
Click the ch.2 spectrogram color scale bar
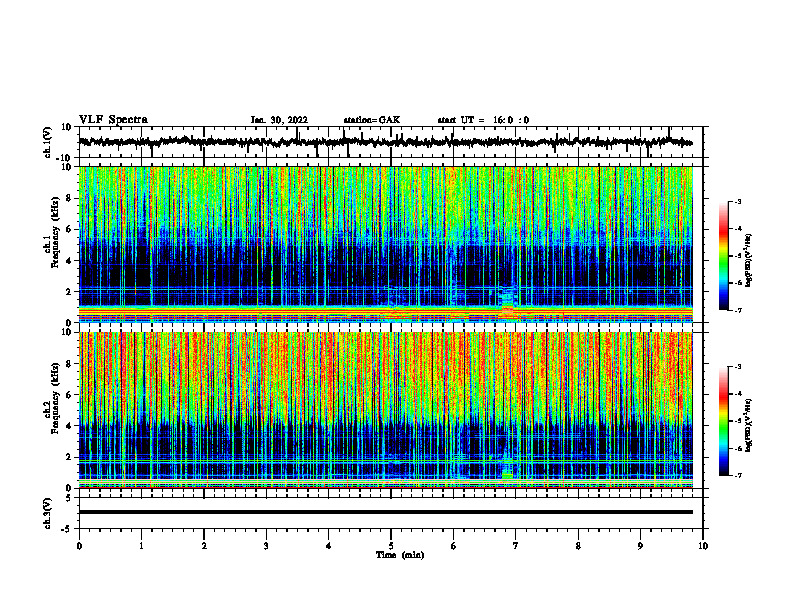click(723, 421)
